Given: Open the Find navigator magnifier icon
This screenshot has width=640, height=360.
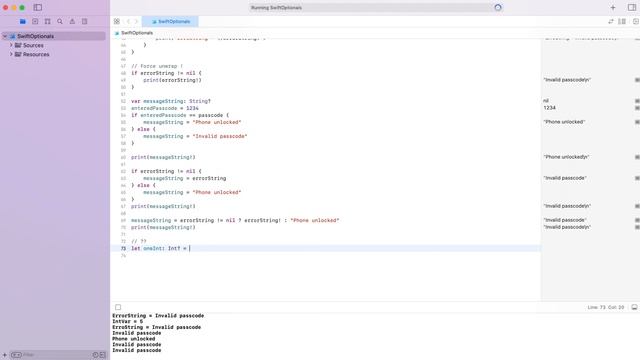Looking at the screenshot, I should click(60, 21).
